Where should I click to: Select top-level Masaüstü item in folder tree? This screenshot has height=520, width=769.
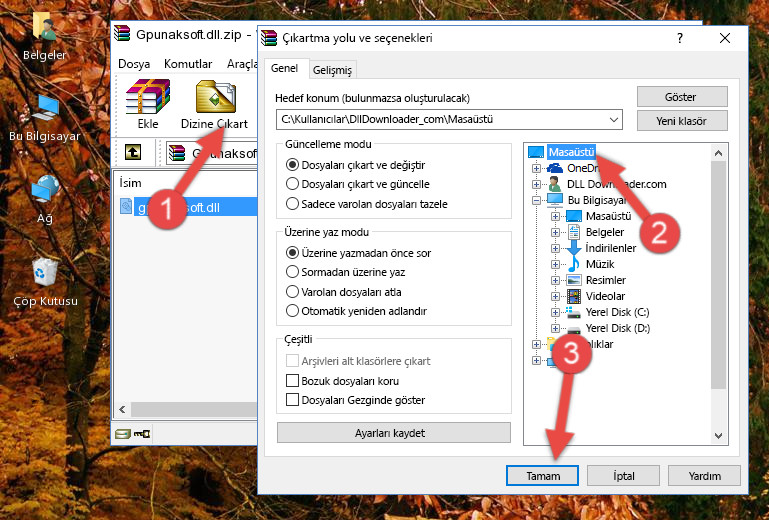571,152
